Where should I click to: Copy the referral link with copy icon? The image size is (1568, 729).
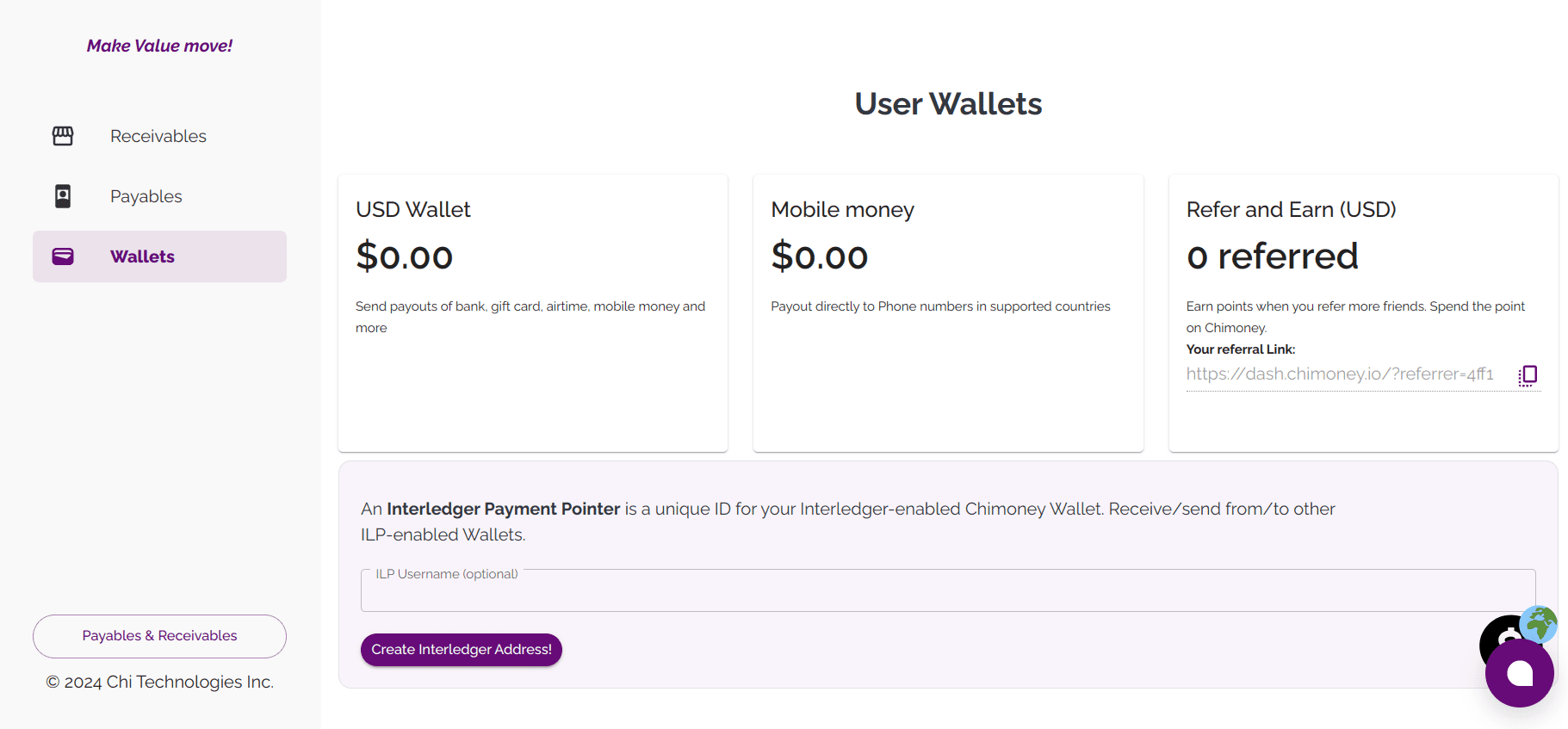[x=1528, y=374]
